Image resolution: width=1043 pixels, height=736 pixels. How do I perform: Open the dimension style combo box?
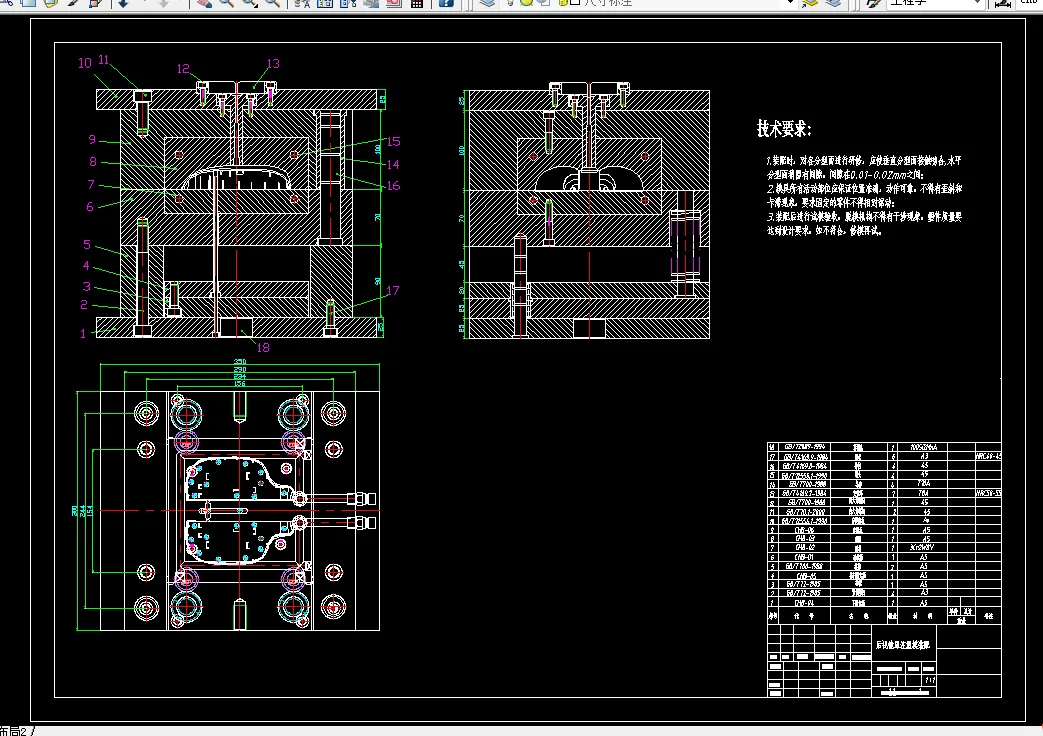pos(1027,3)
